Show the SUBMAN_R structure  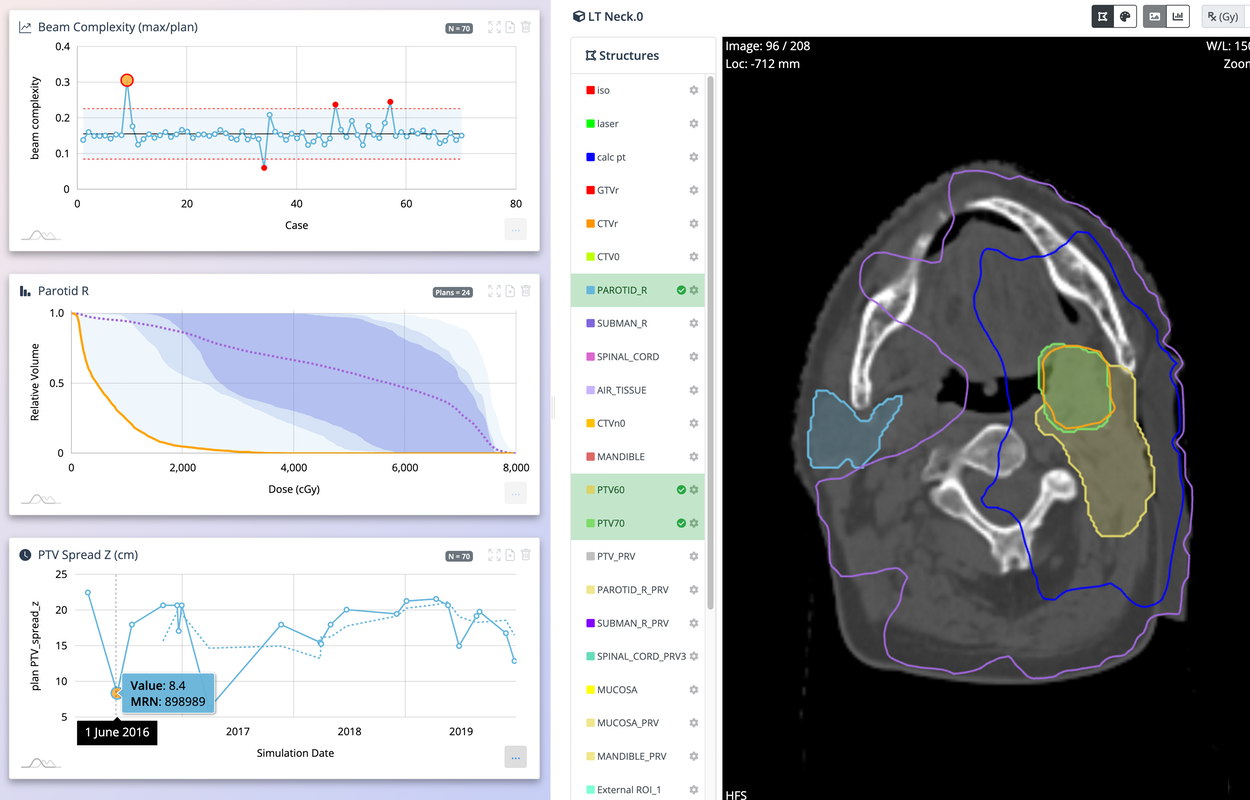pos(637,324)
